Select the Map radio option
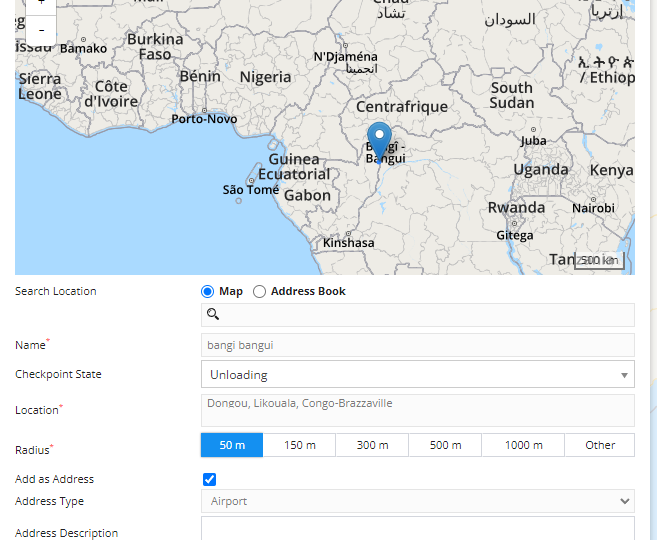 pos(208,291)
